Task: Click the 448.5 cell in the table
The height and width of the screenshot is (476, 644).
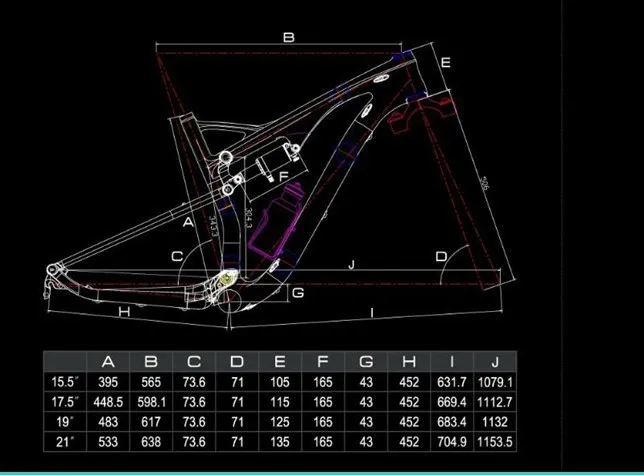Action: (108, 402)
